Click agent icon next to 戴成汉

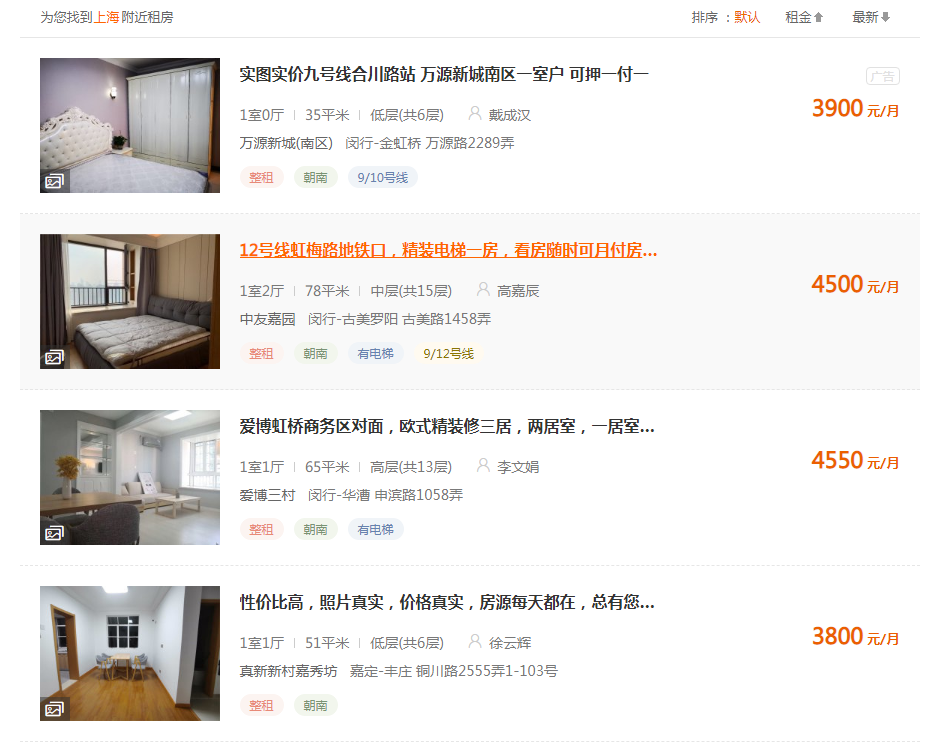coord(475,113)
